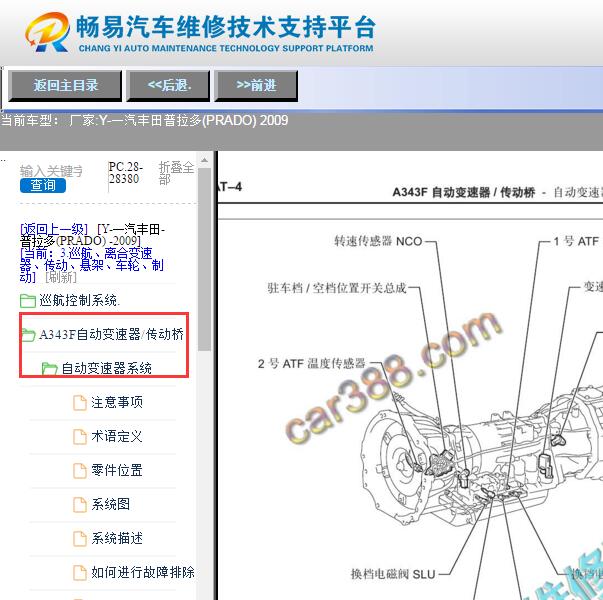
Task: Click the document icon beside 系统图
Action: pyautogui.click(x=80, y=505)
